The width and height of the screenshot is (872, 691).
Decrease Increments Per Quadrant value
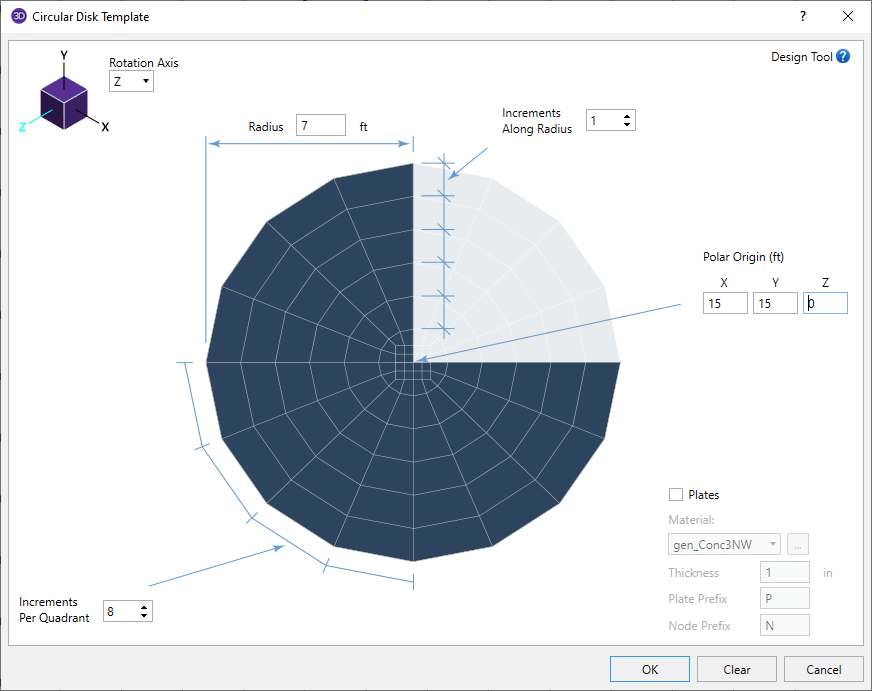coord(145,615)
